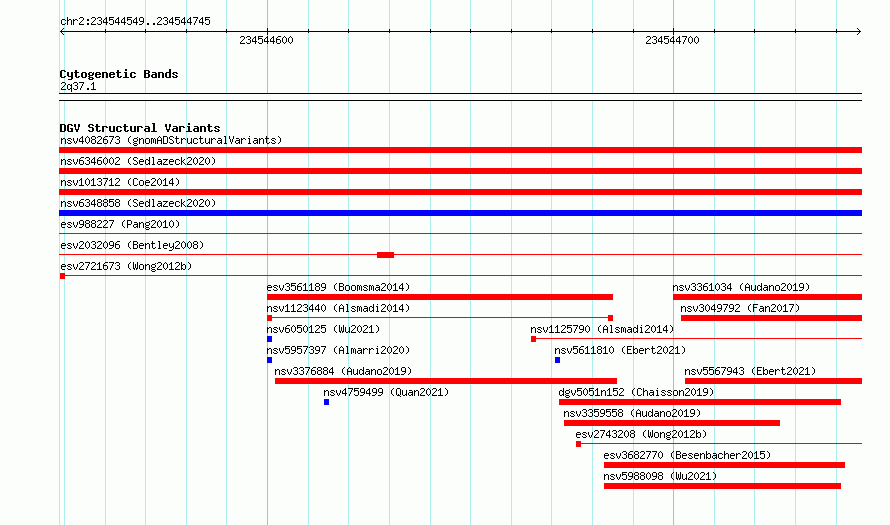Select the nsv3361034 Audano2019 red bar

click(767, 297)
